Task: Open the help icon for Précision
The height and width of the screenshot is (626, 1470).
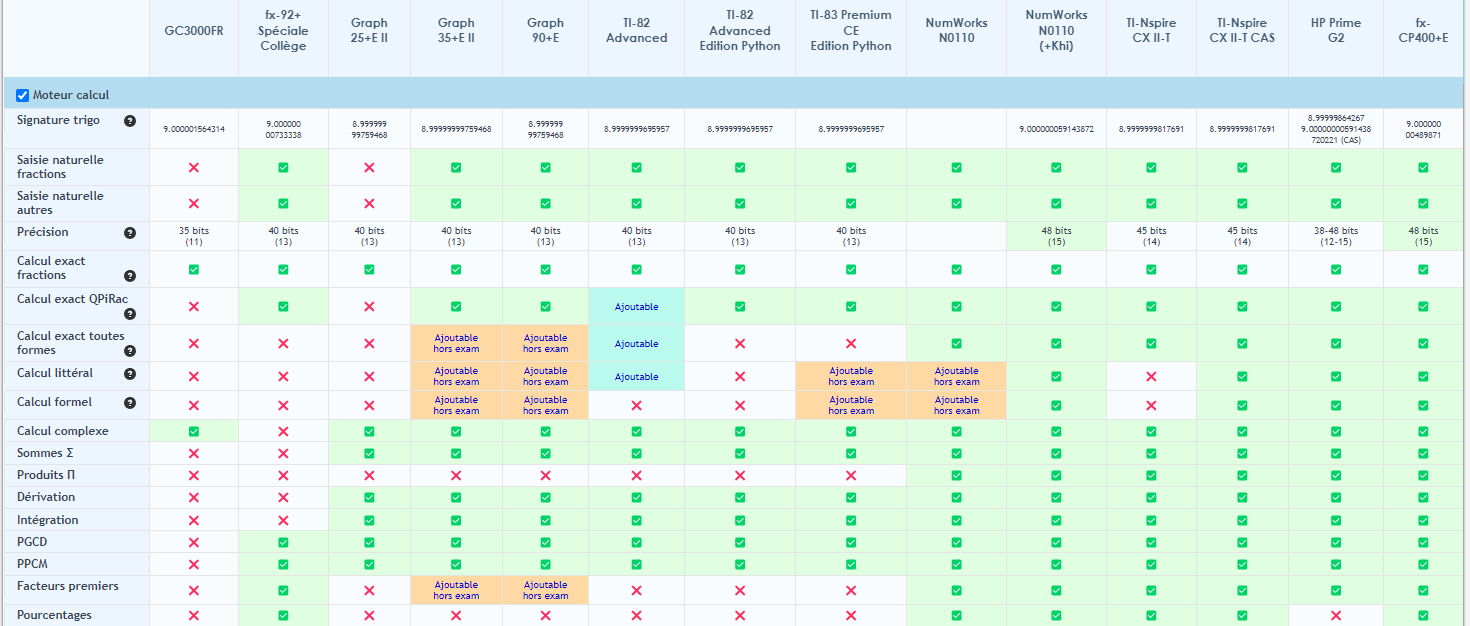Action: [130, 233]
